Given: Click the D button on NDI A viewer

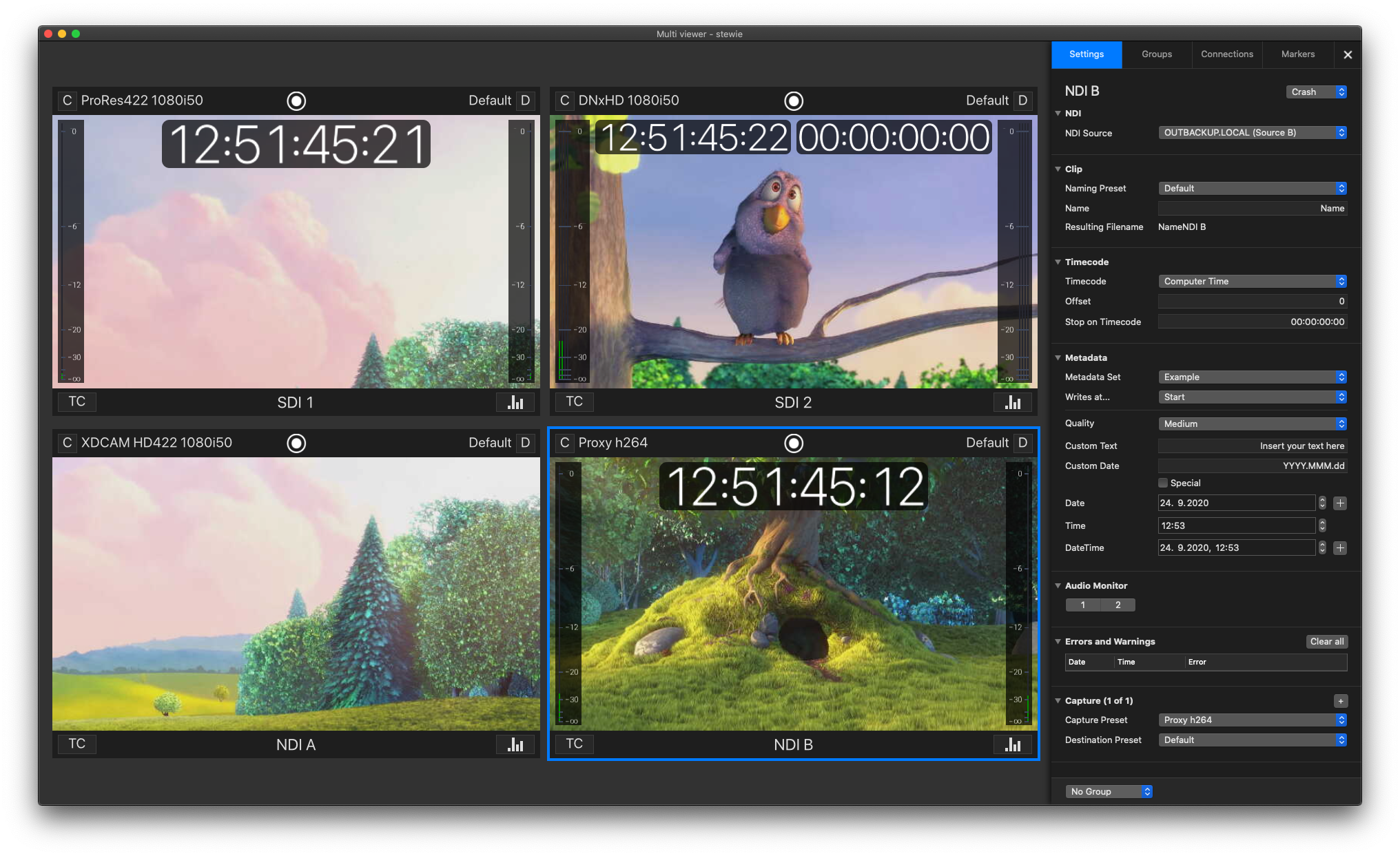Looking at the screenshot, I should (526, 443).
